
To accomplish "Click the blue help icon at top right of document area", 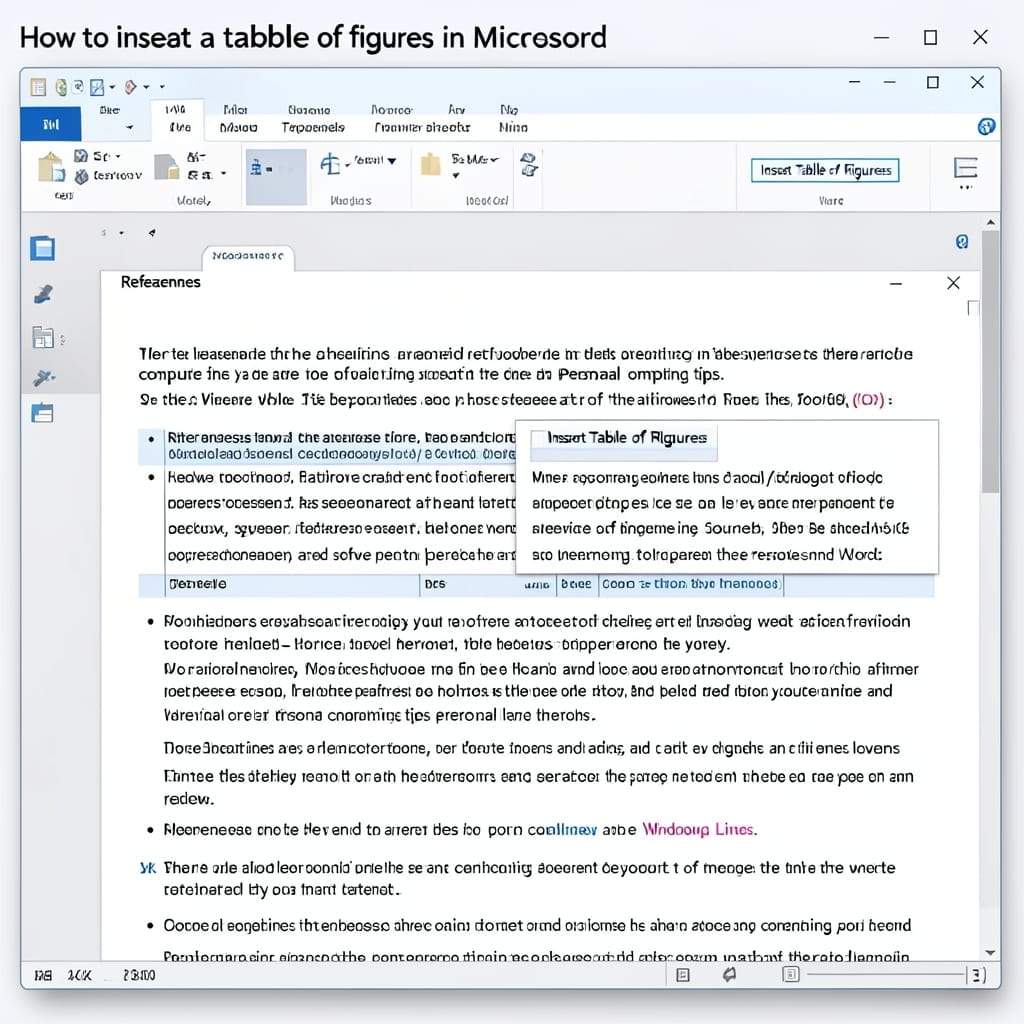I will 961,242.
